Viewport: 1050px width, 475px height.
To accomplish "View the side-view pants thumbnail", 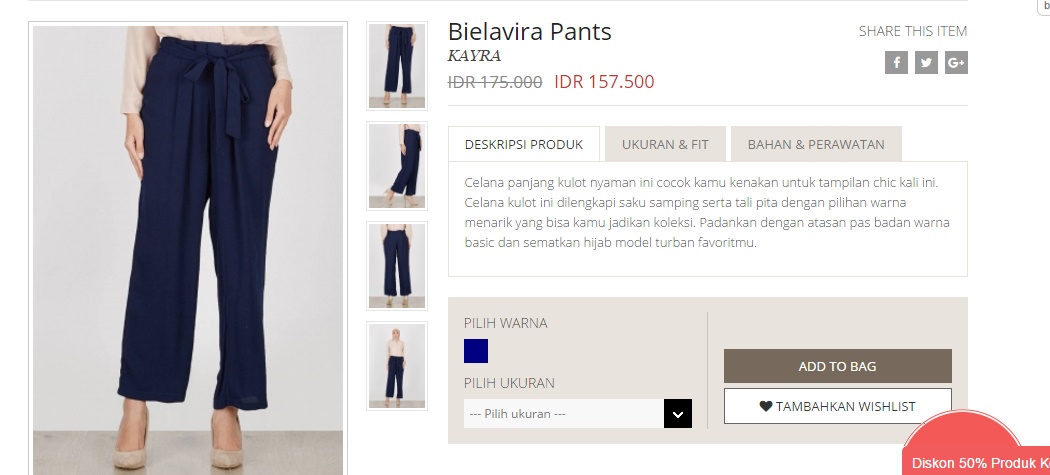I will pyautogui.click(x=397, y=165).
